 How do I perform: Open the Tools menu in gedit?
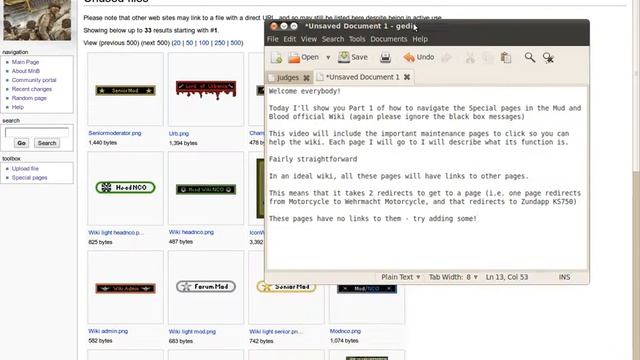(357, 39)
